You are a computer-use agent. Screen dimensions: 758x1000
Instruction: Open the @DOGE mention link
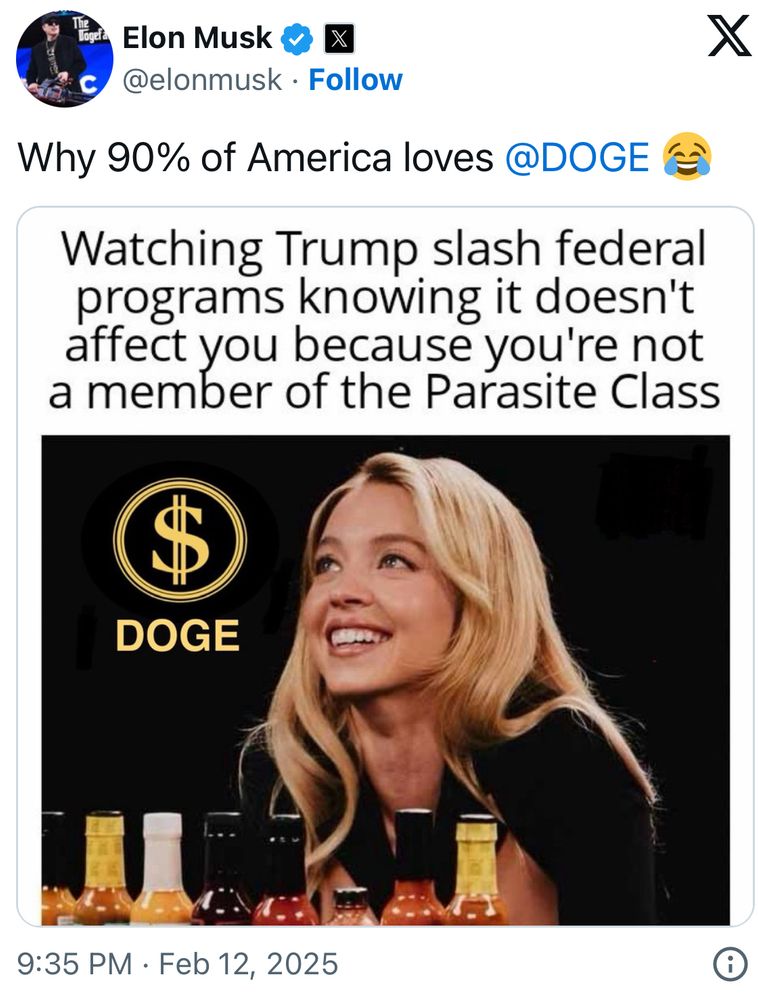coord(577,158)
